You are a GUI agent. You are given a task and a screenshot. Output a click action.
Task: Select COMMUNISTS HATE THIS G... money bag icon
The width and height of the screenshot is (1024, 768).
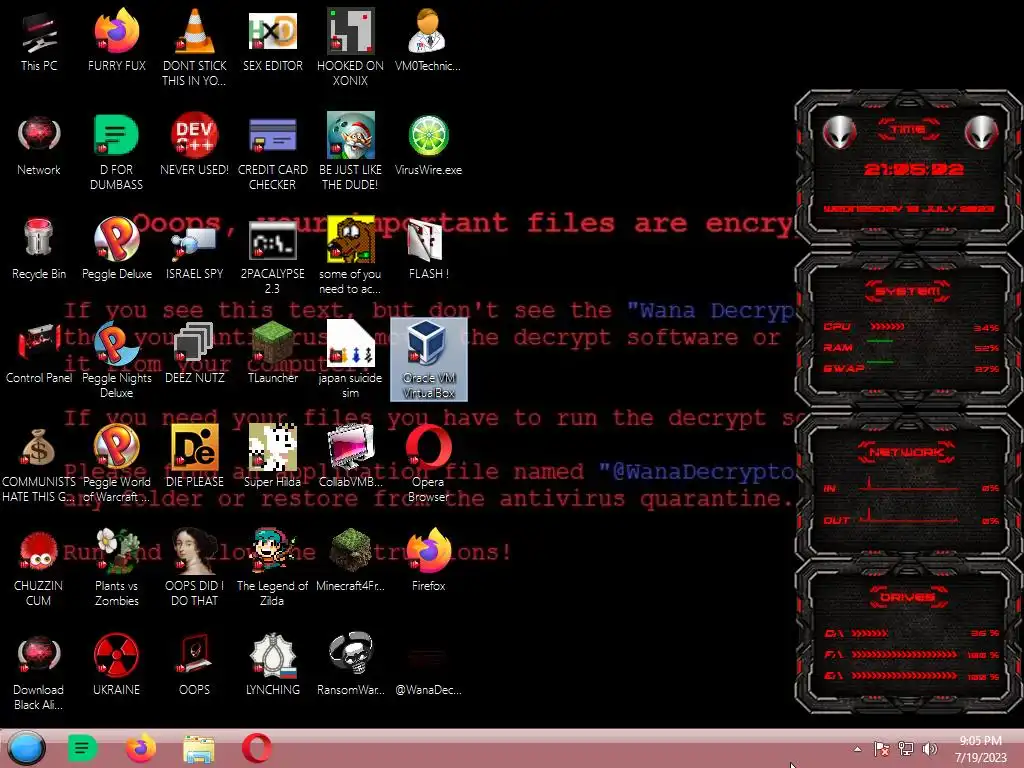click(39, 464)
